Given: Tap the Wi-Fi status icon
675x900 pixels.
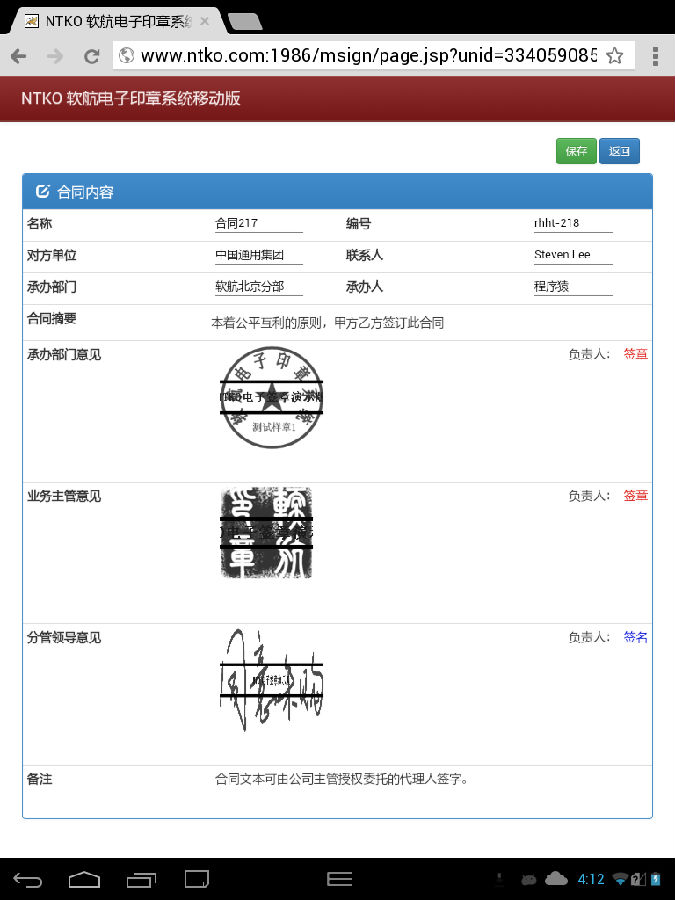Looking at the screenshot, I should coord(620,879).
